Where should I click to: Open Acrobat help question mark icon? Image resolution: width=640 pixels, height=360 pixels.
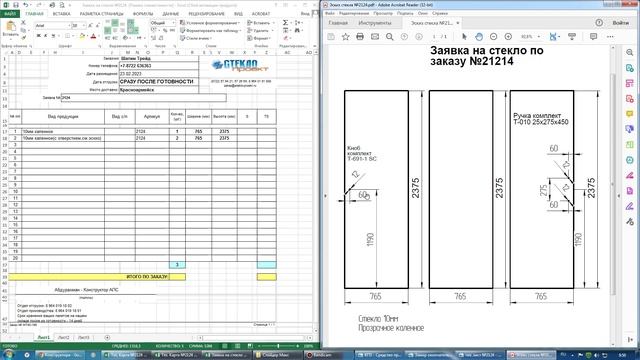pyautogui.click(x=599, y=23)
